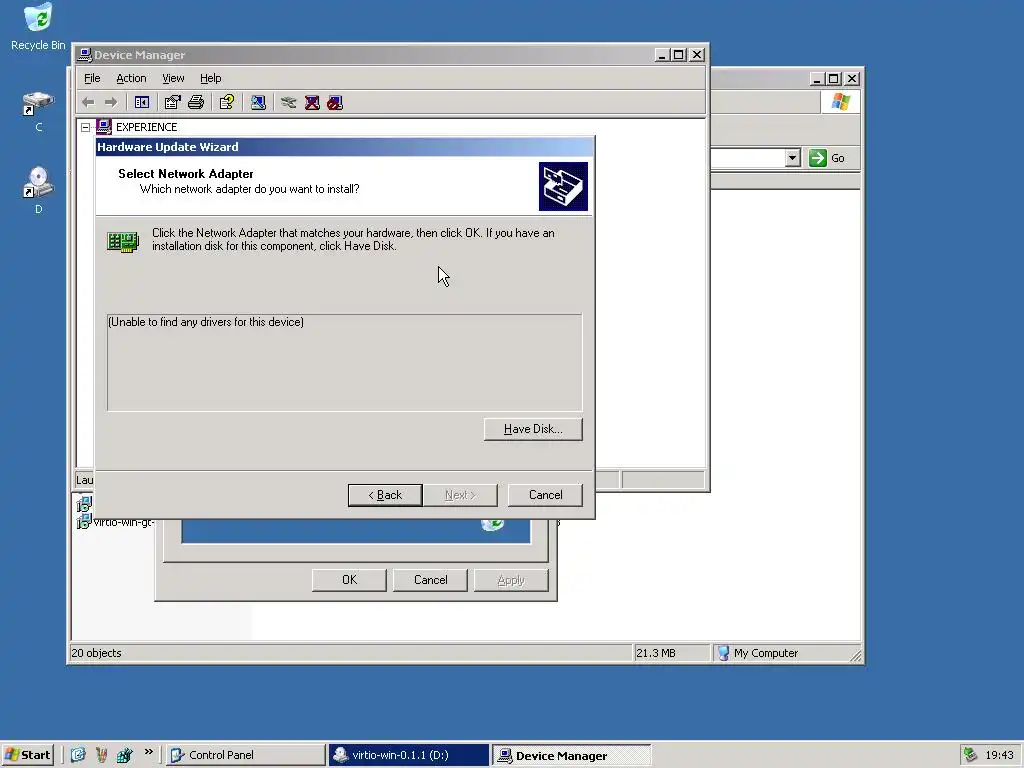1024x768 pixels.
Task: Click the Device Manager taskbar button
Action: point(571,755)
